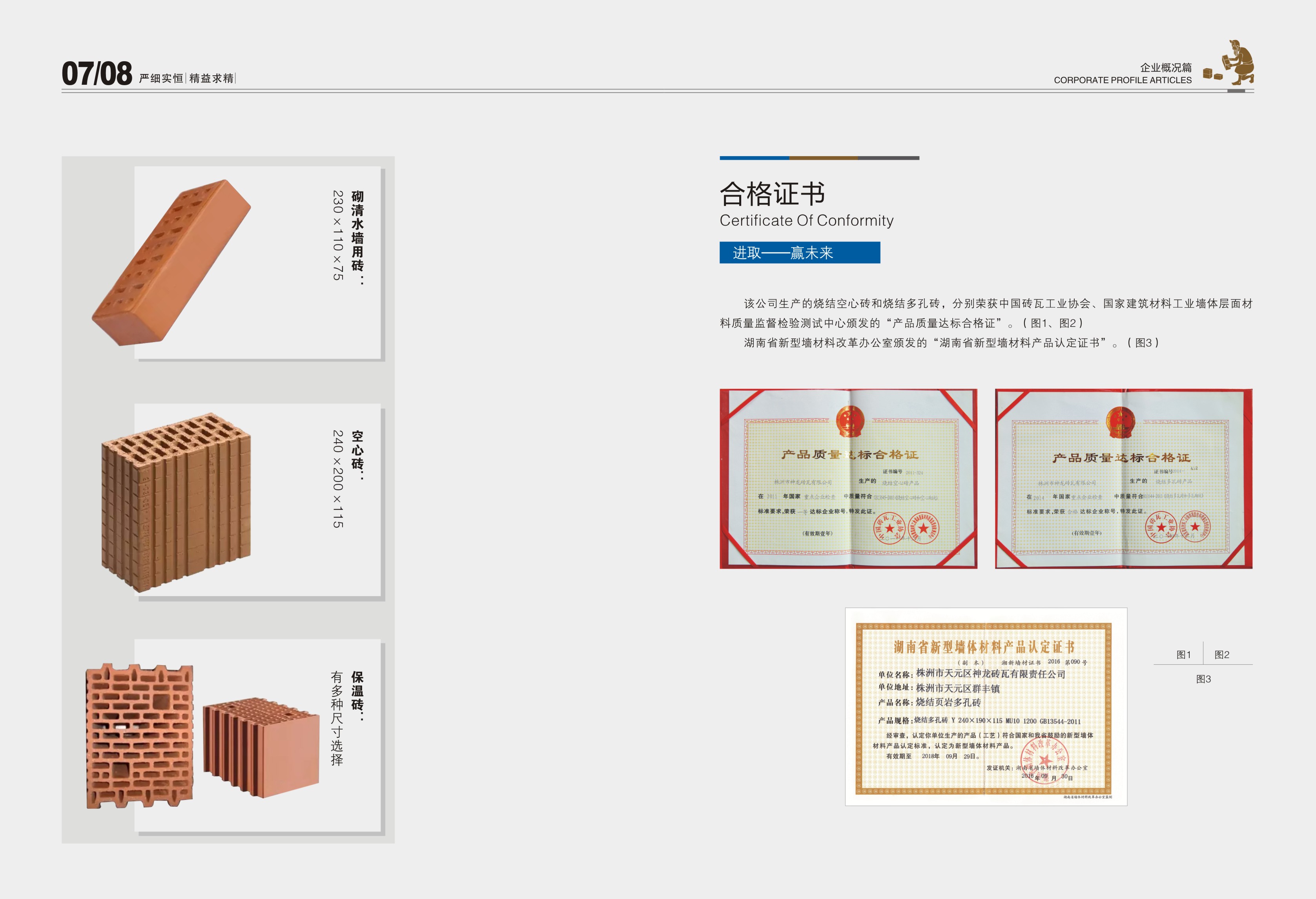Open the left 产品质量达标合格证 certificate photo
The height and width of the screenshot is (899, 1316).
coord(848,479)
